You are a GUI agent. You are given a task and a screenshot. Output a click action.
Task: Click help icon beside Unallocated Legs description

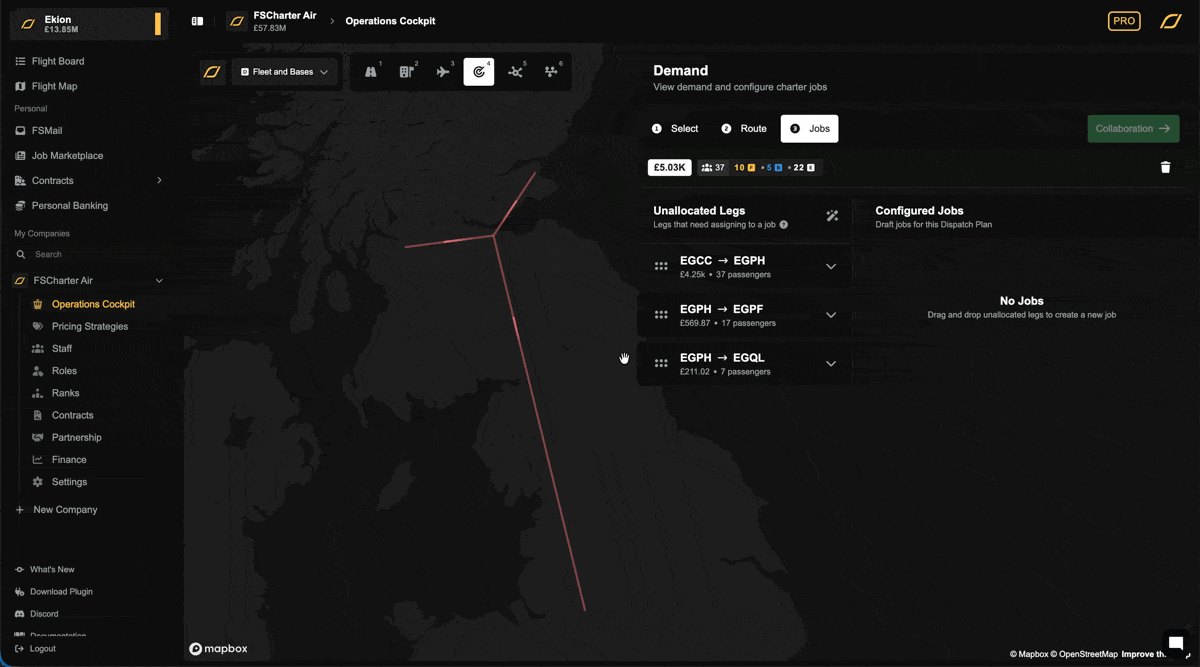coord(784,225)
